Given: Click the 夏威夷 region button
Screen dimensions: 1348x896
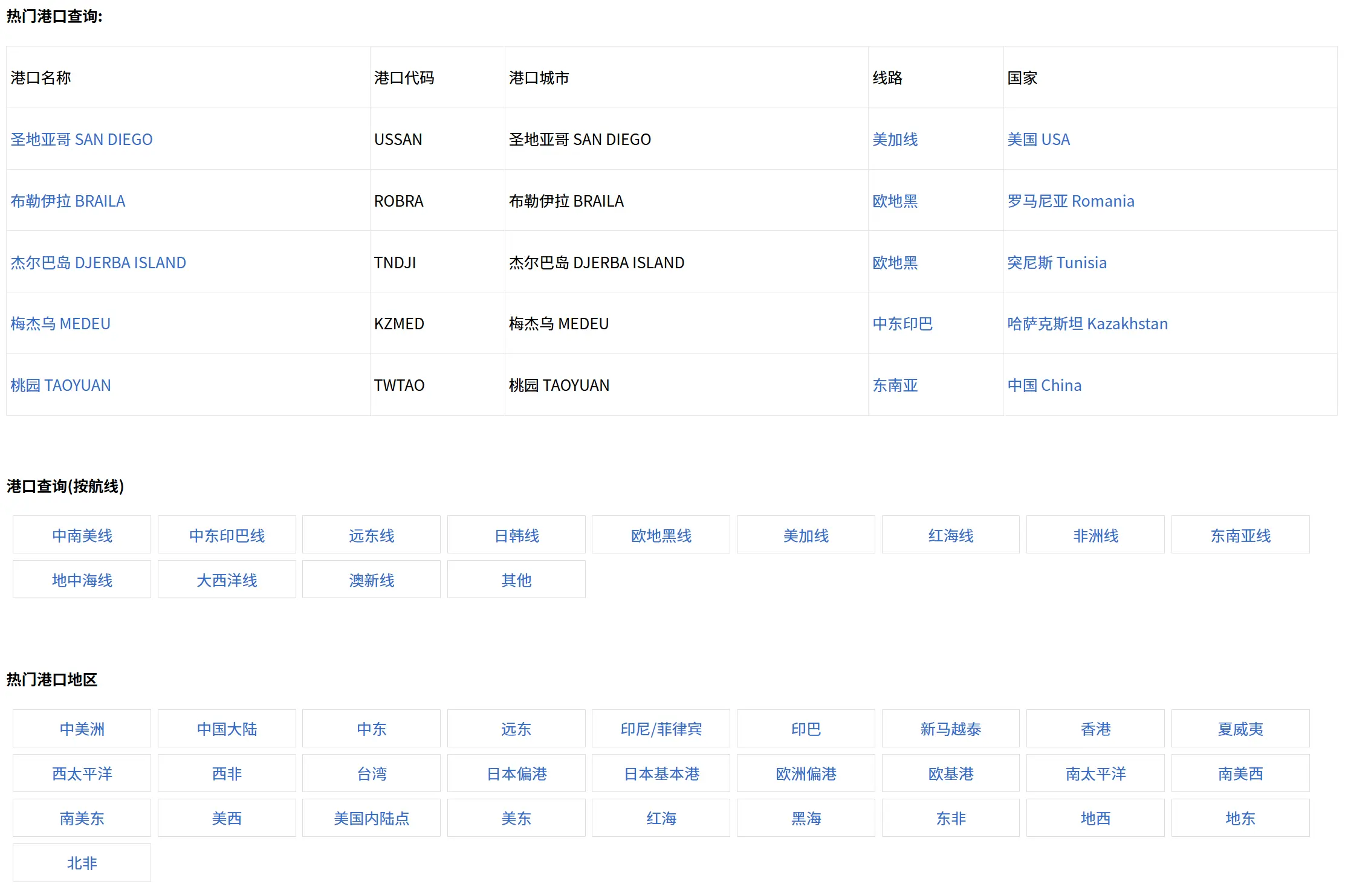Looking at the screenshot, I should [x=1240, y=729].
